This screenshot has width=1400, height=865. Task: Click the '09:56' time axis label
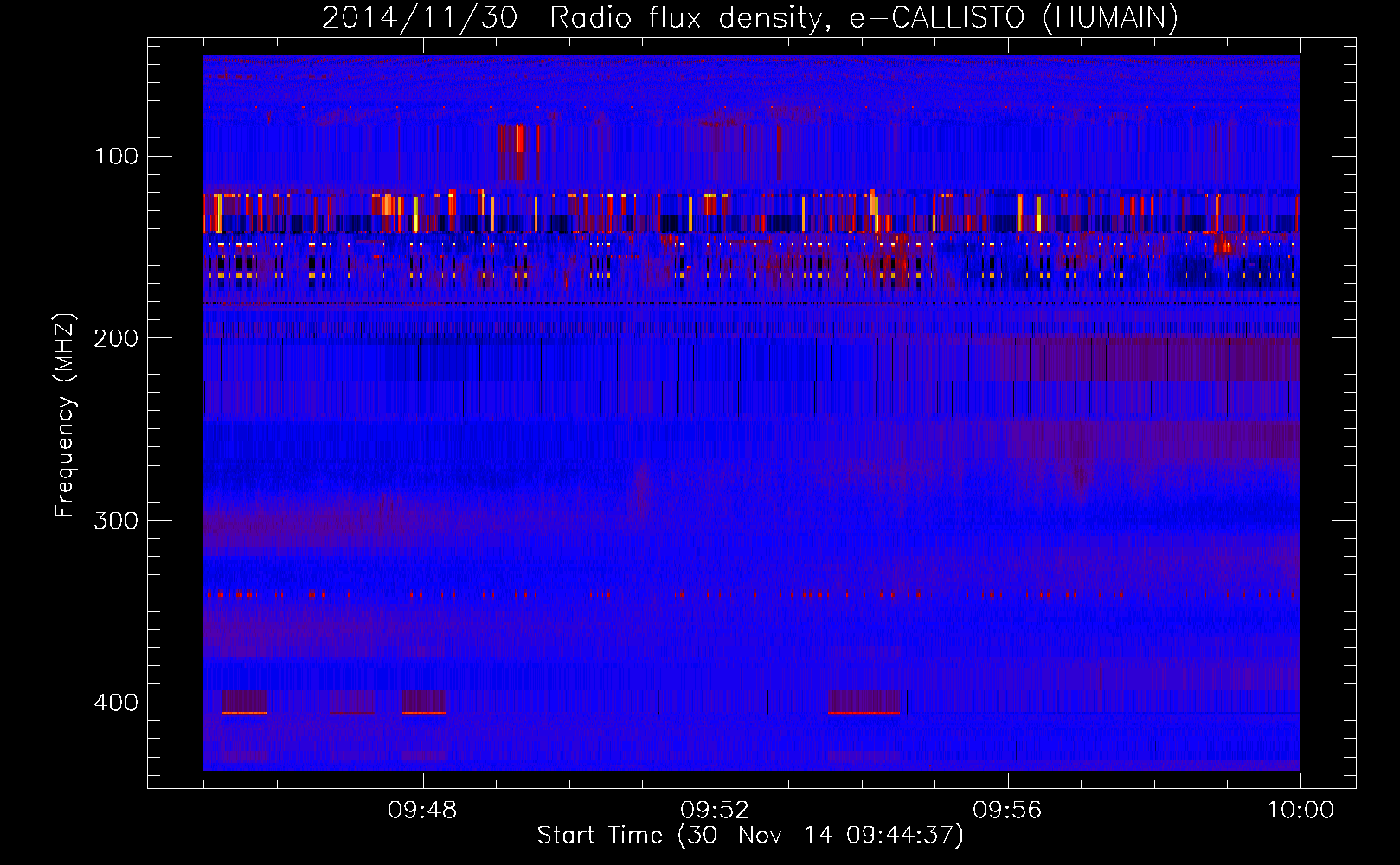[1007, 811]
